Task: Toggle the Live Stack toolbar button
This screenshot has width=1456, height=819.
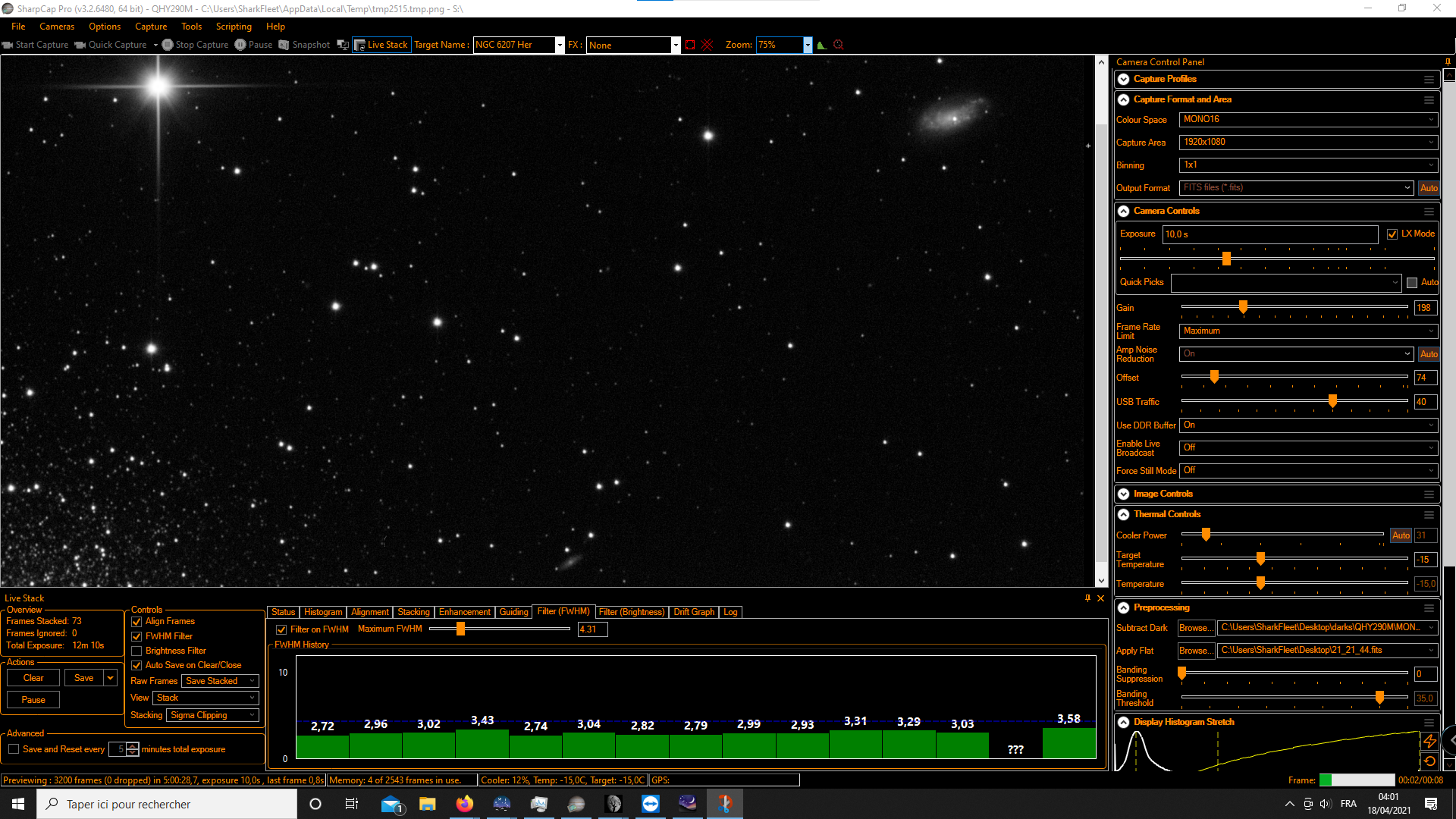Action: pos(381,45)
